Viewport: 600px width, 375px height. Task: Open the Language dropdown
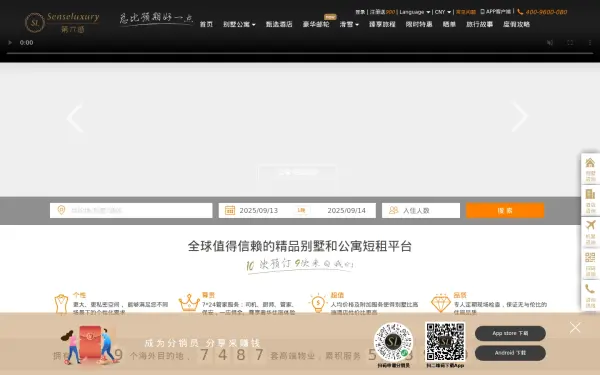click(x=415, y=12)
